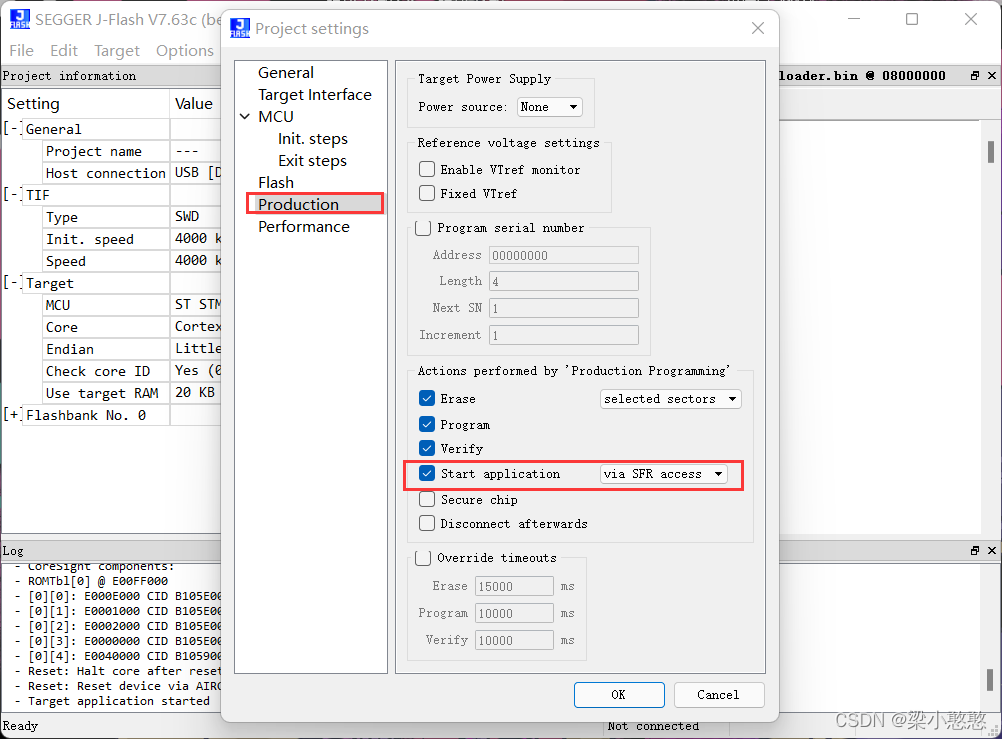1002x739 pixels.
Task: Select General settings page
Action: 286,72
